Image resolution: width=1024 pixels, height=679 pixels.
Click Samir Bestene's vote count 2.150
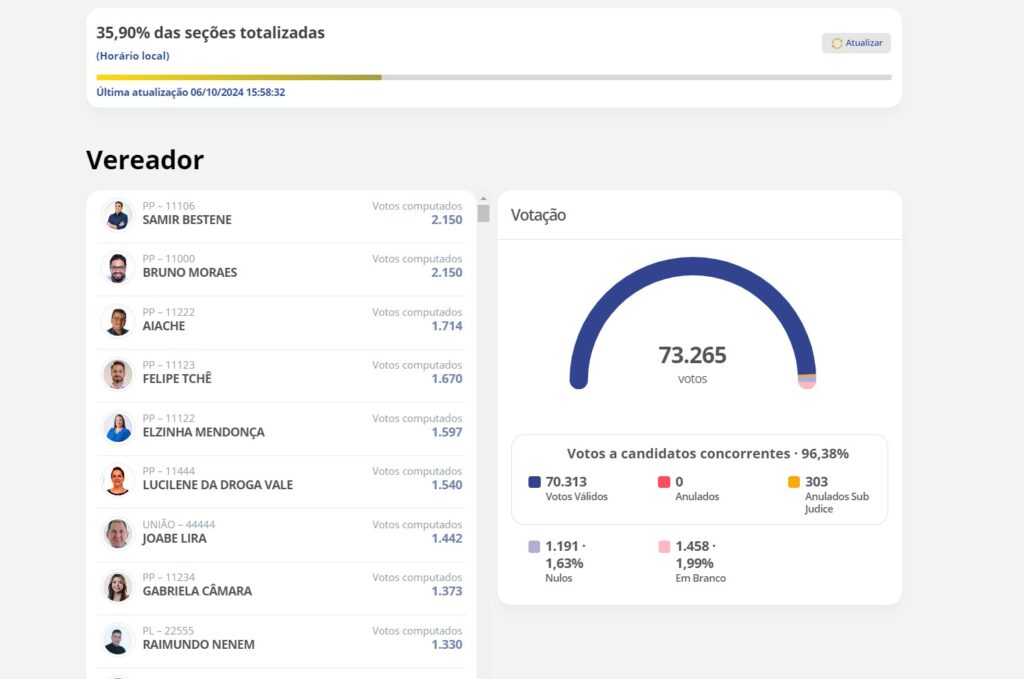tap(447, 220)
